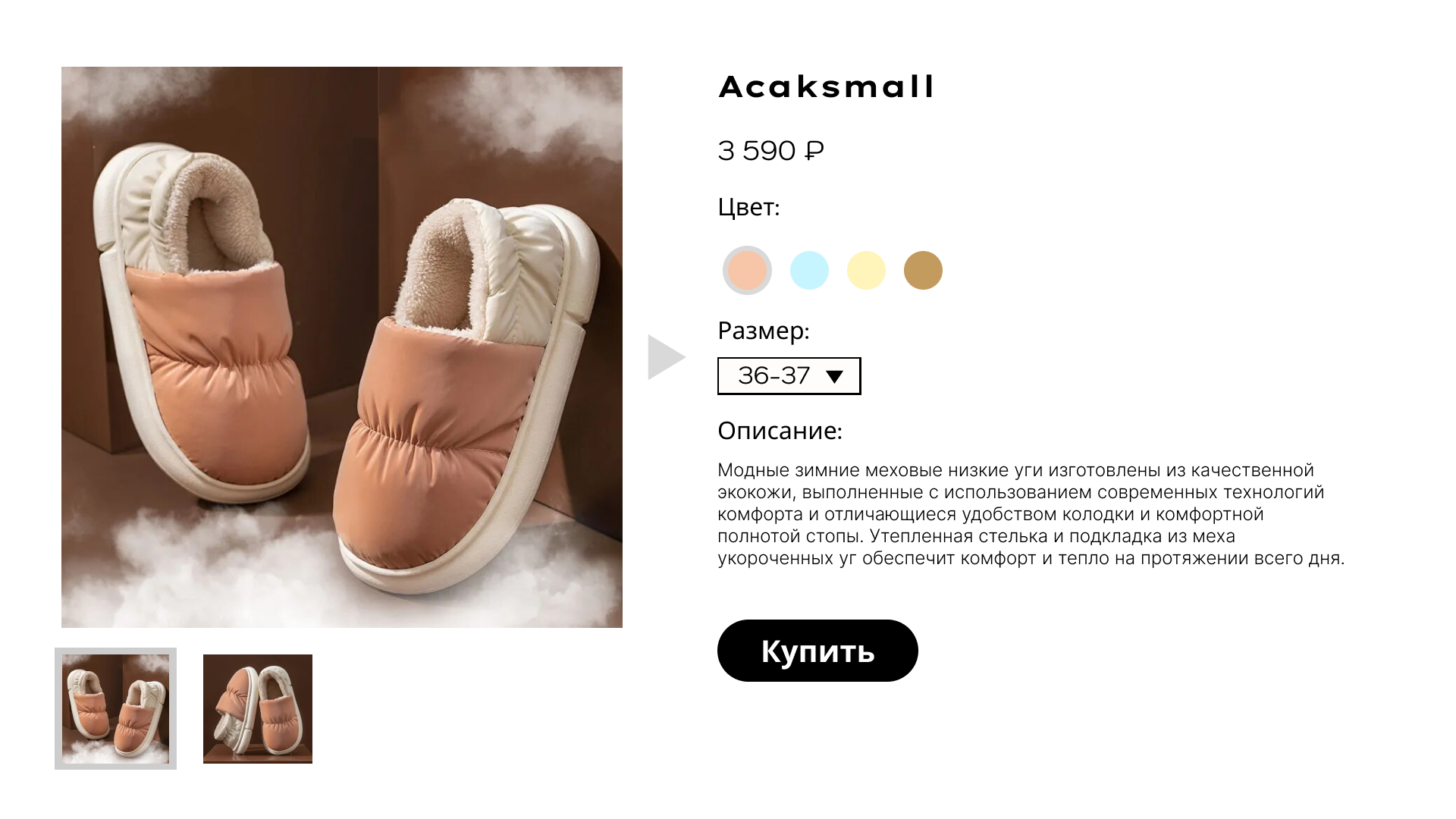Click the 3 590 ₽ price
1456x819 pixels.
click(770, 150)
